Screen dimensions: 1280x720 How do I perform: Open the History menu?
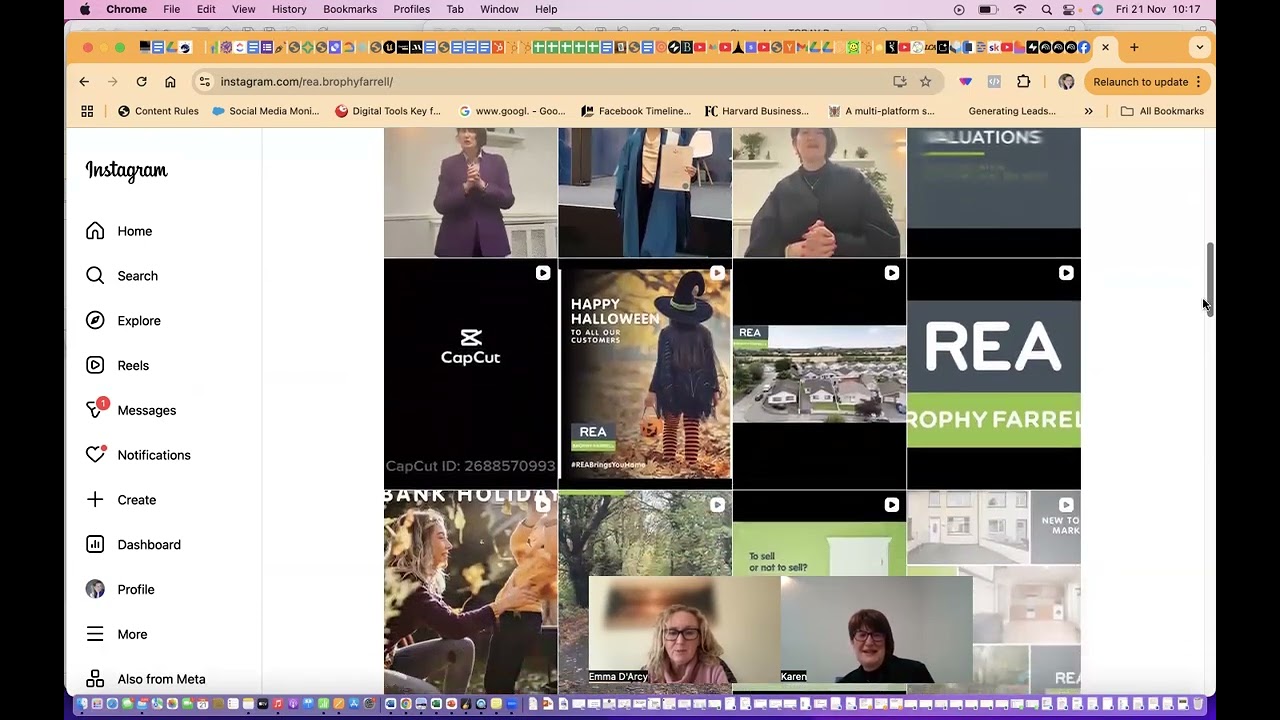pos(289,9)
